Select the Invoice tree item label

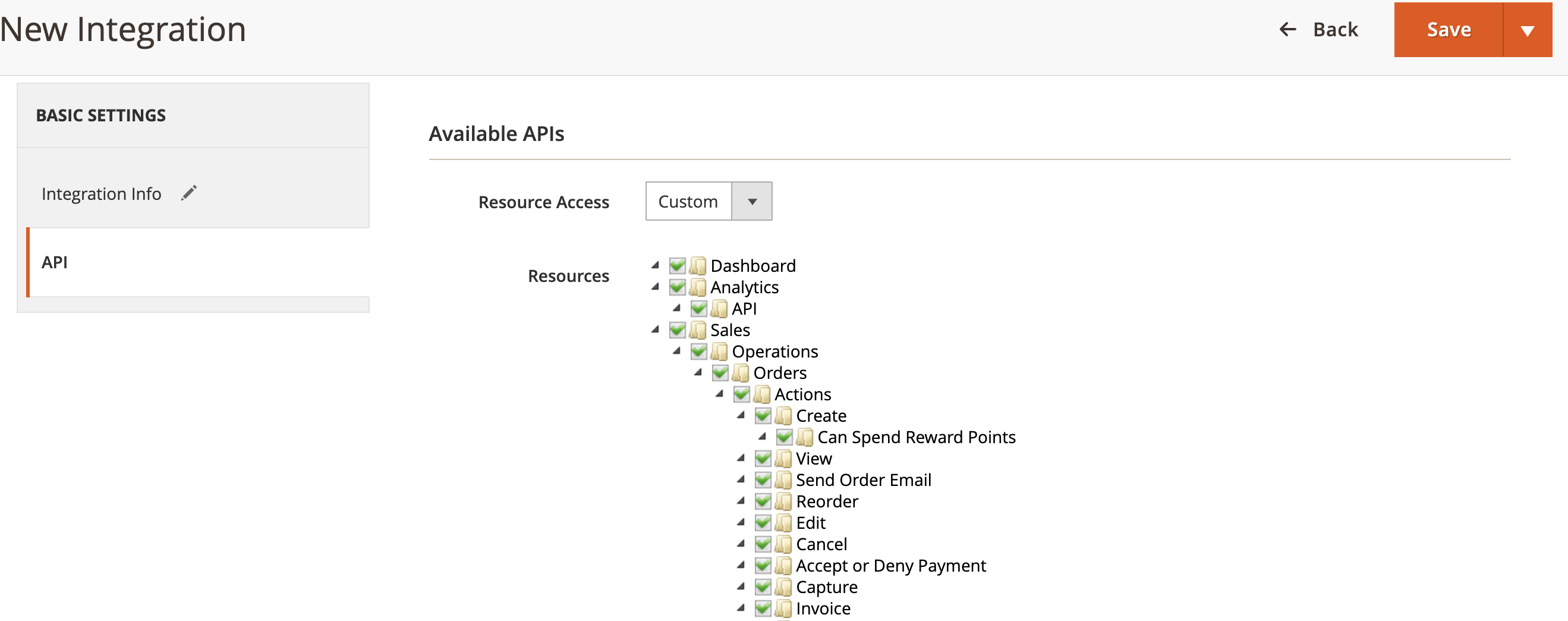(823, 608)
